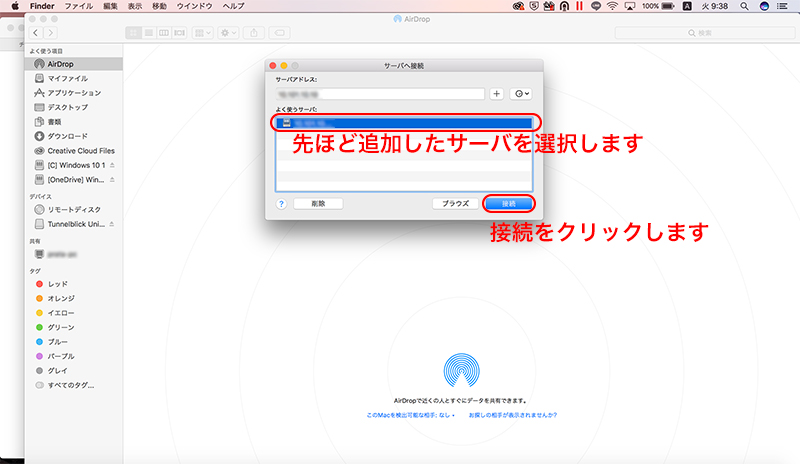Viewport: 800px width, 464px height.
Task: Open the action gear dropdown in toolbar
Action: (228, 33)
